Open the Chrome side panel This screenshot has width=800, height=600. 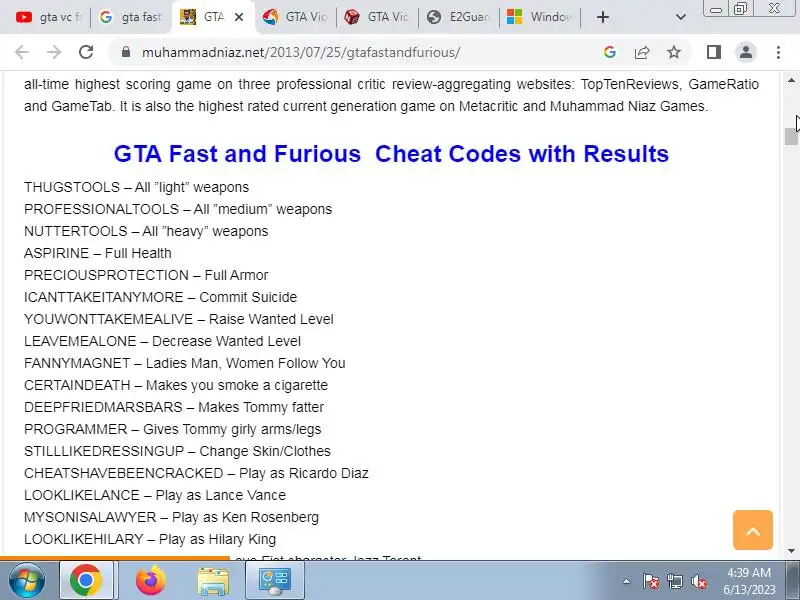[x=714, y=52]
